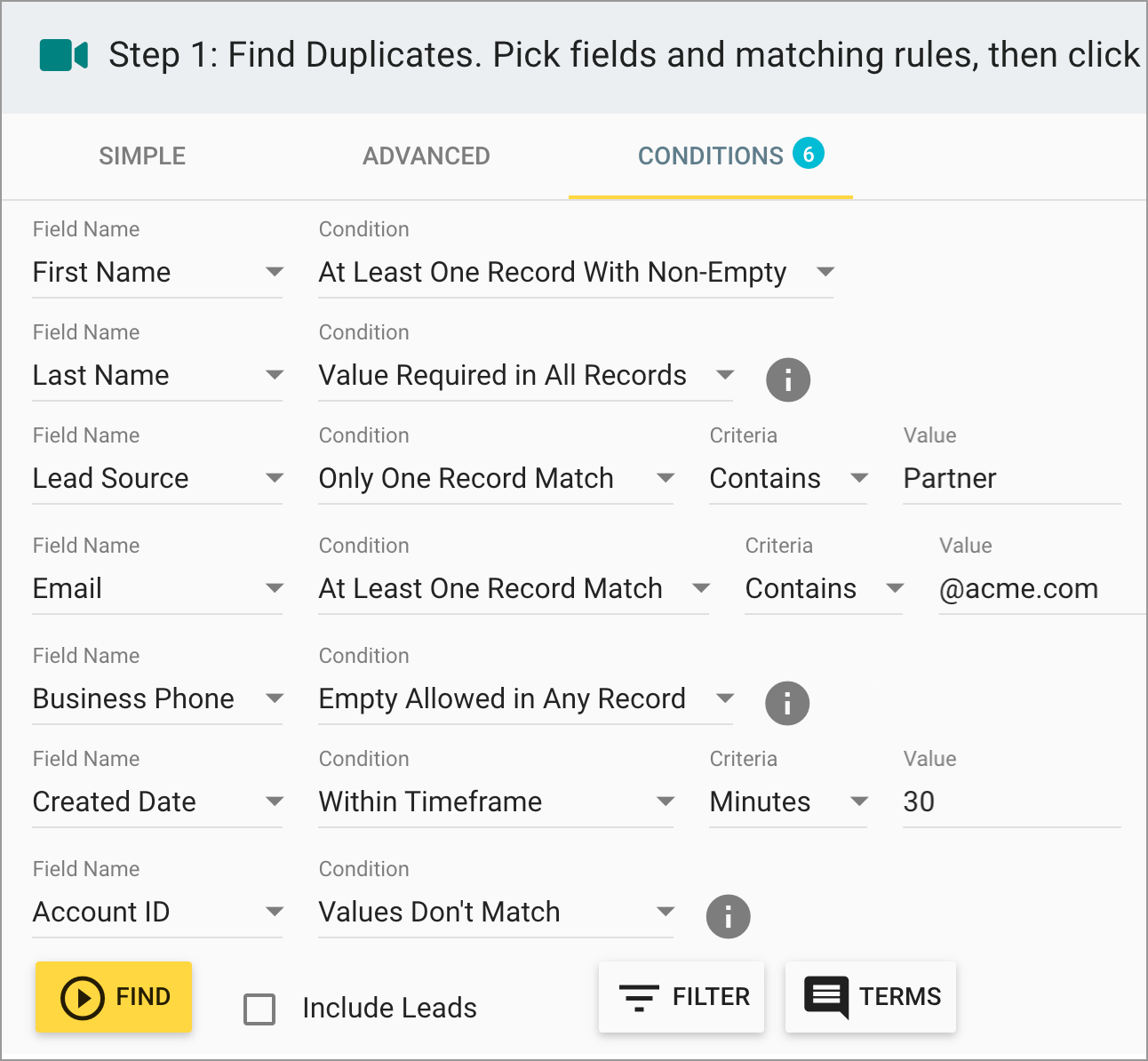Click the @acme.com value field
The height and width of the screenshot is (1061, 1148).
(1042, 588)
